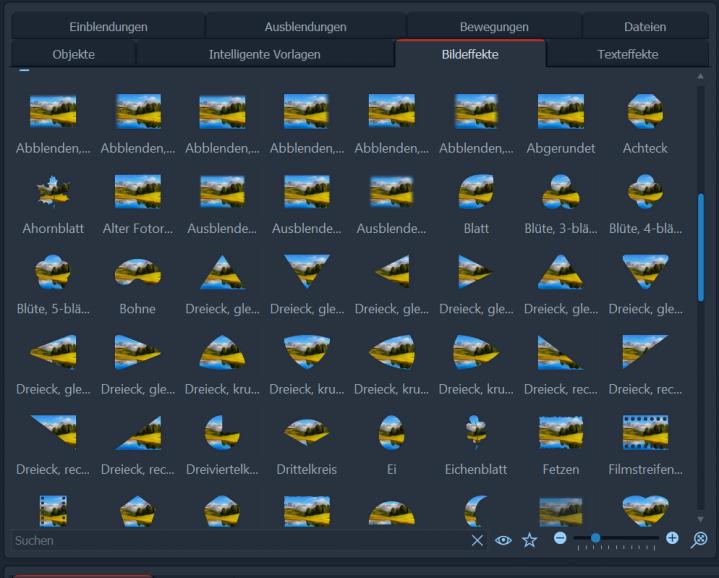Click the zoom-in plus button

click(x=672, y=538)
